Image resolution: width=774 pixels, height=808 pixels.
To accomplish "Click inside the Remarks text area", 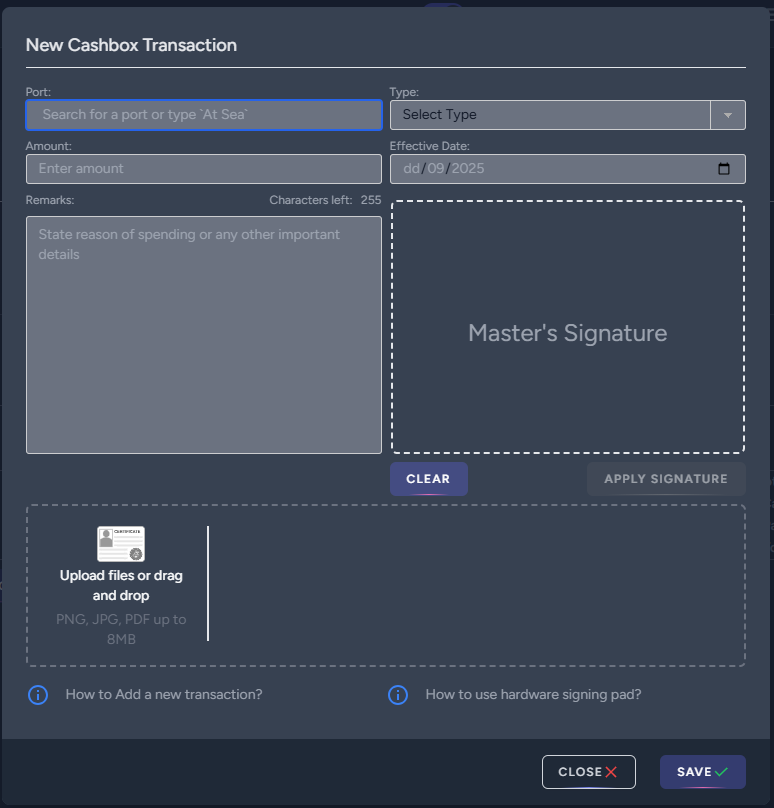I will click(x=204, y=335).
